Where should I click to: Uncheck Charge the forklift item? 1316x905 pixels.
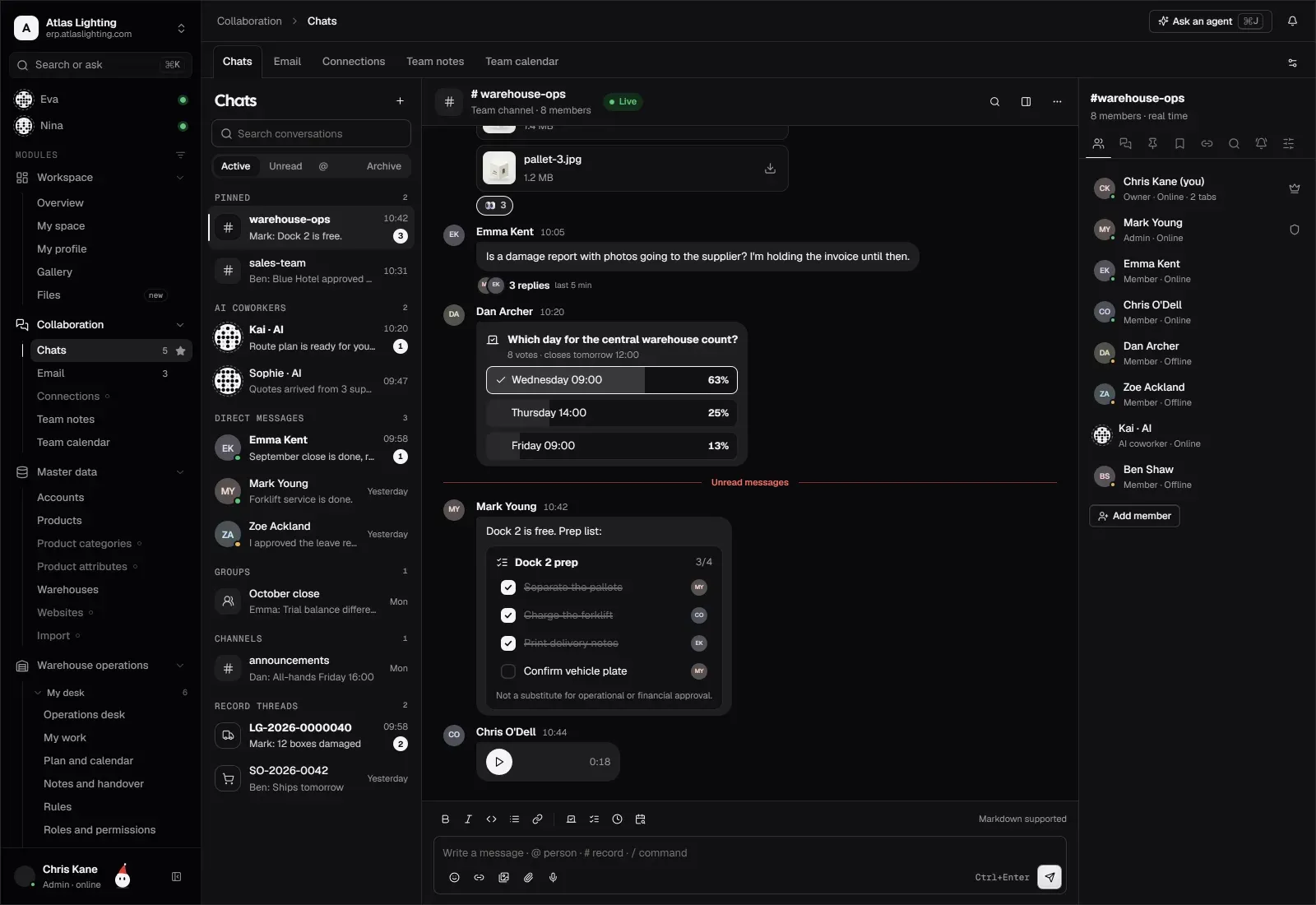click(x=508, y=615)
